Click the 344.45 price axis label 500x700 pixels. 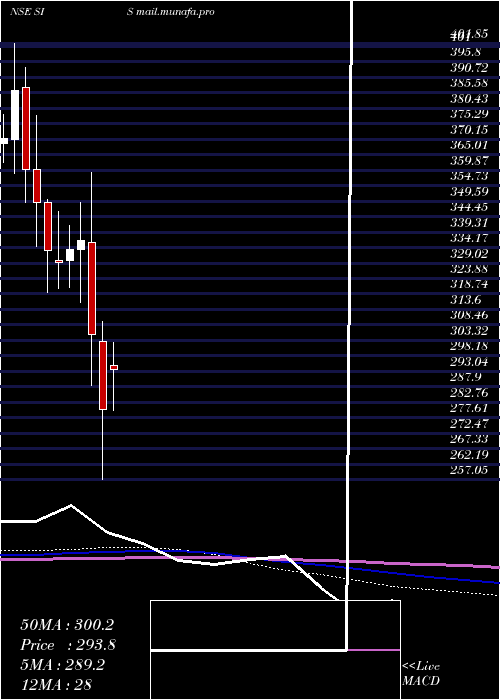click(x=470, y=207)
